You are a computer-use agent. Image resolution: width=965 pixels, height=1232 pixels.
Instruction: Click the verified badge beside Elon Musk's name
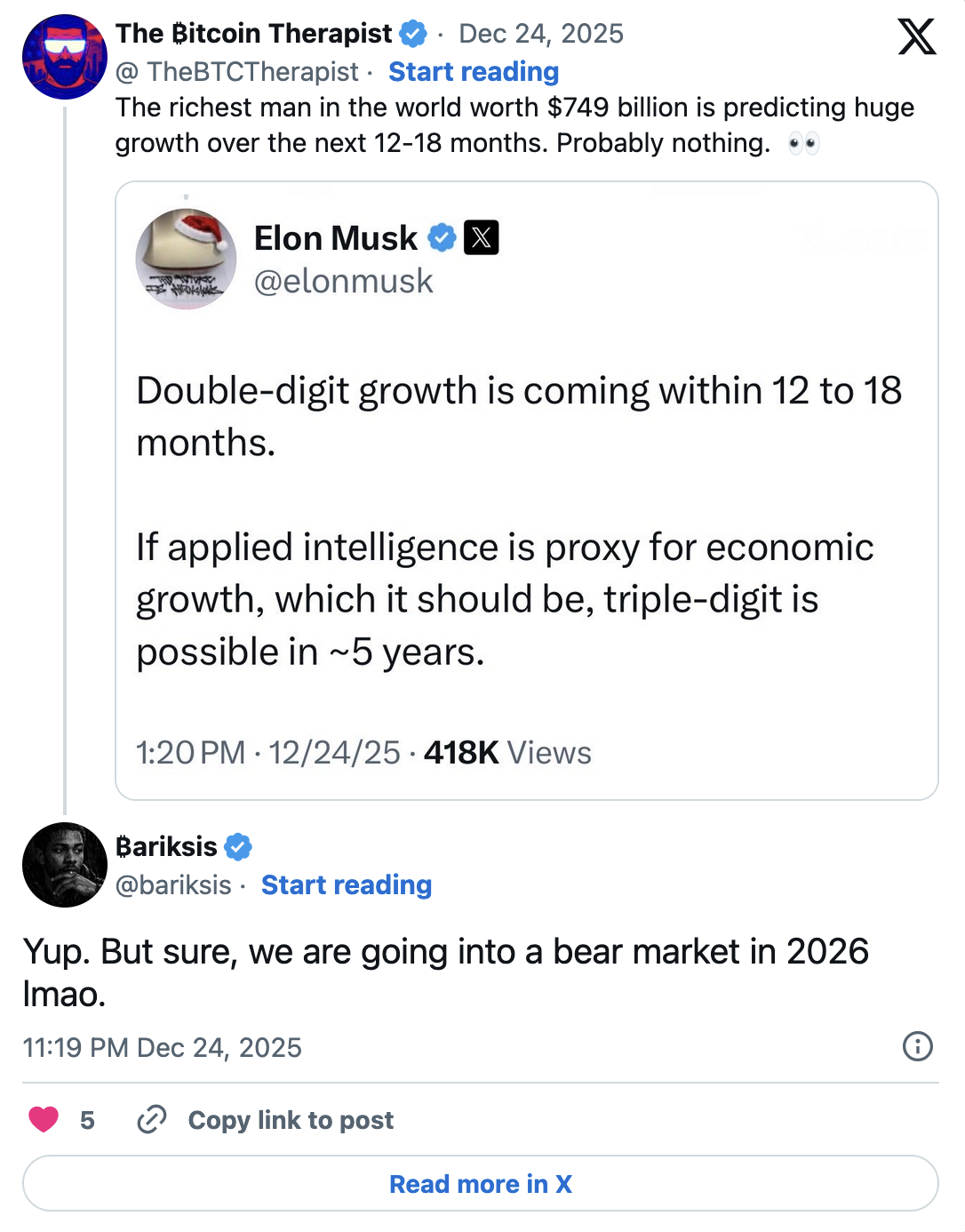tap(443, 237)
